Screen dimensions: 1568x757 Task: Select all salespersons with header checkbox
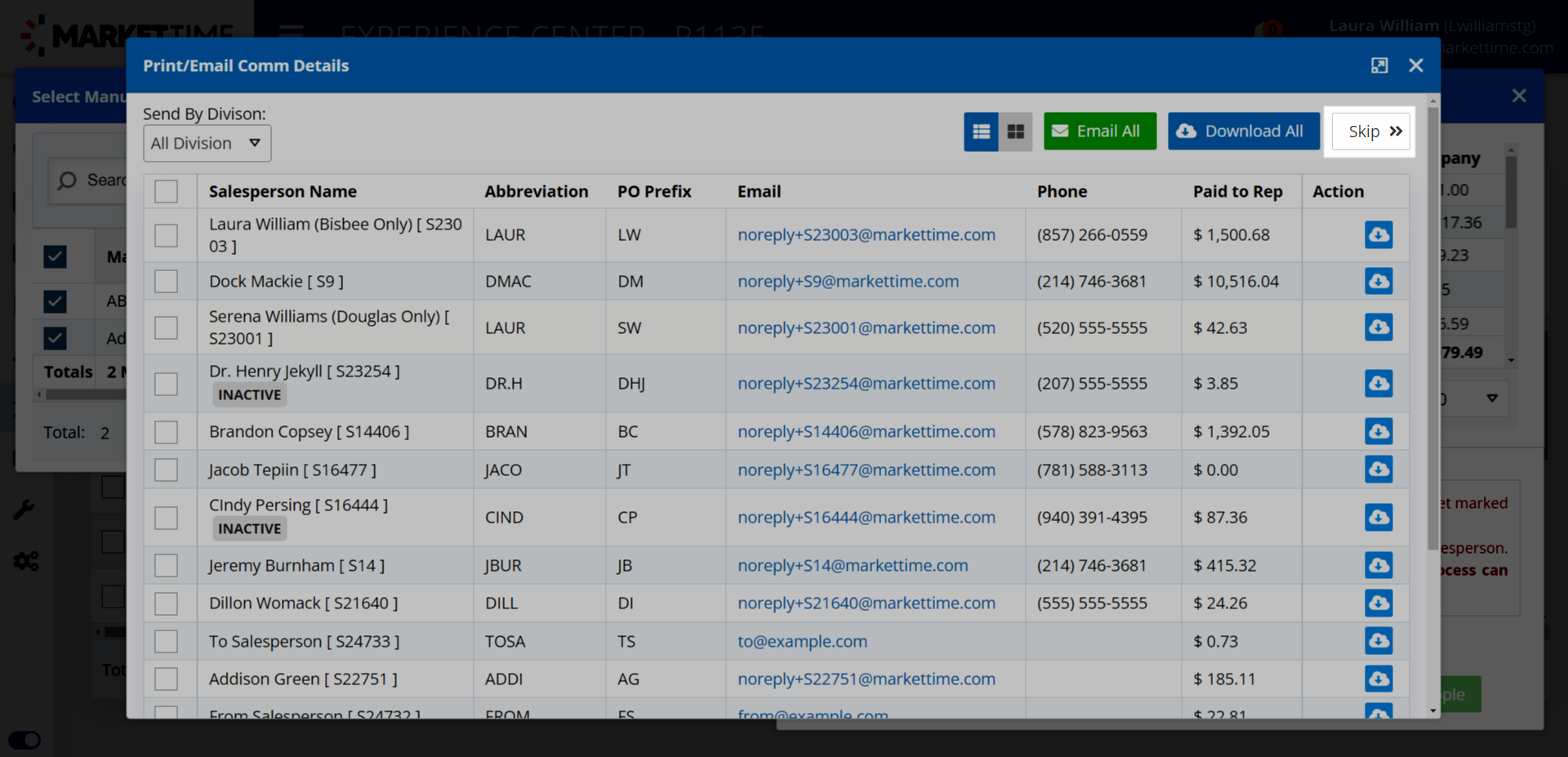166,191
